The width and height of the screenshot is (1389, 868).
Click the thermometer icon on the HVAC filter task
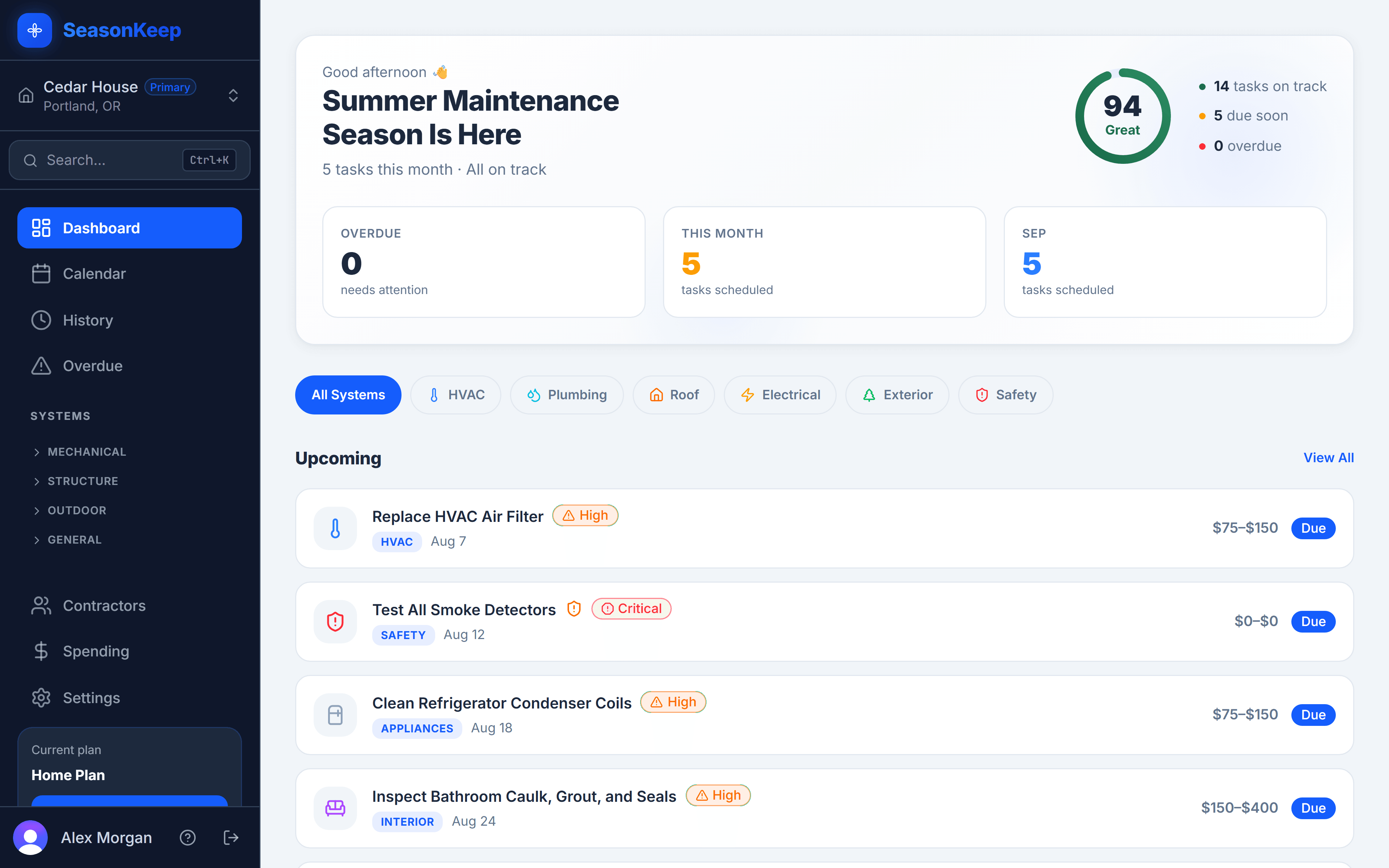335,528
